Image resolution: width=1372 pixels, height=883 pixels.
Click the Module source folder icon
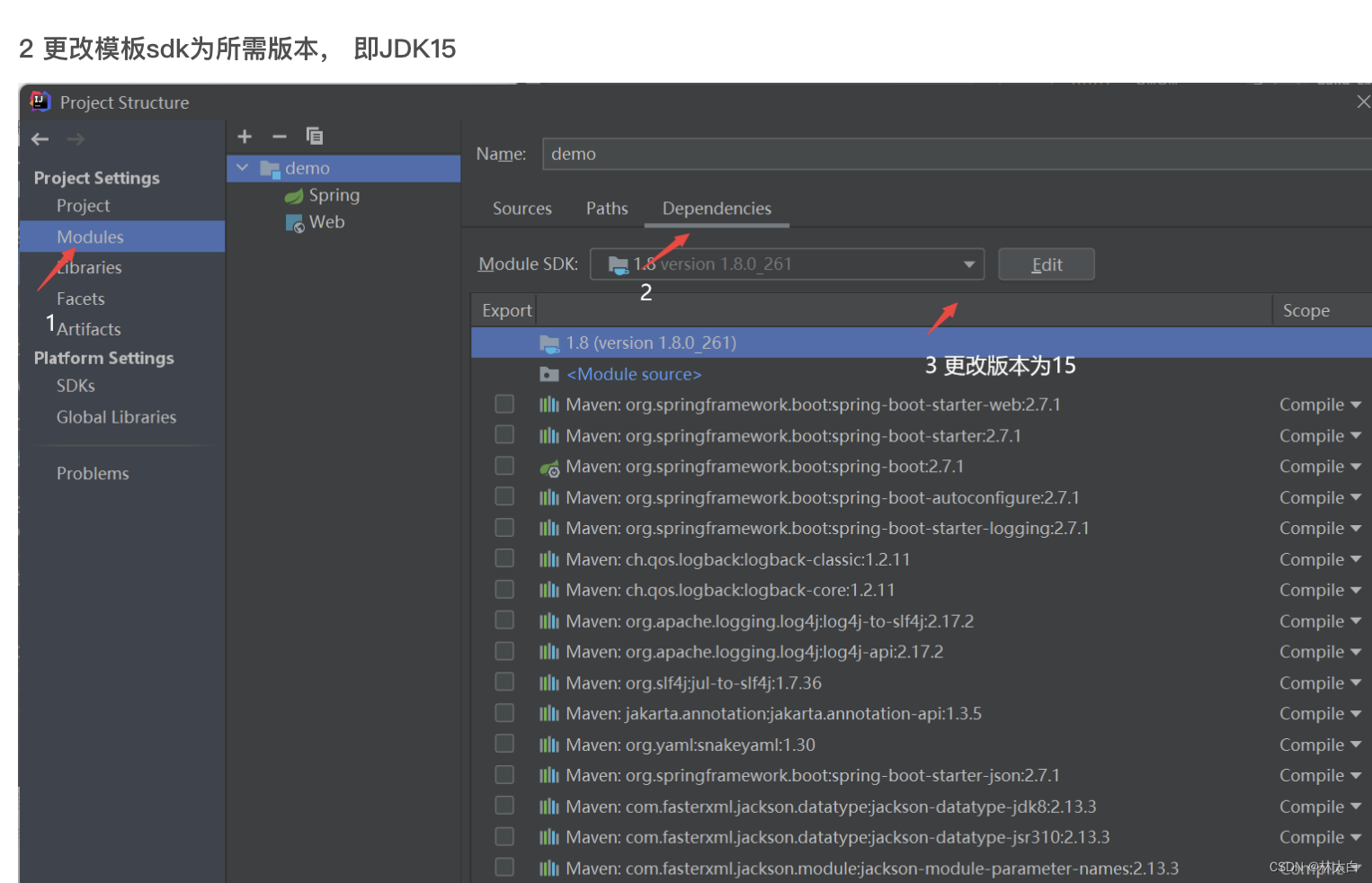coord(549,374)
